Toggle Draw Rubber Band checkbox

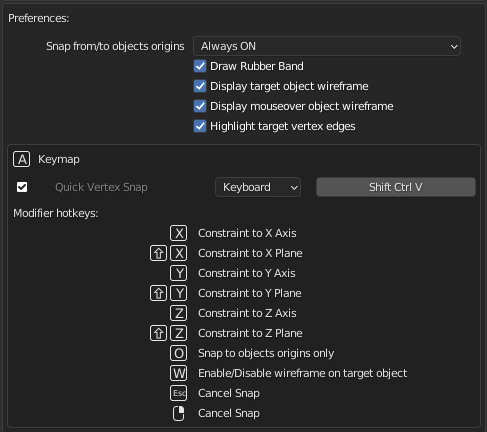(x=200, y=66)
